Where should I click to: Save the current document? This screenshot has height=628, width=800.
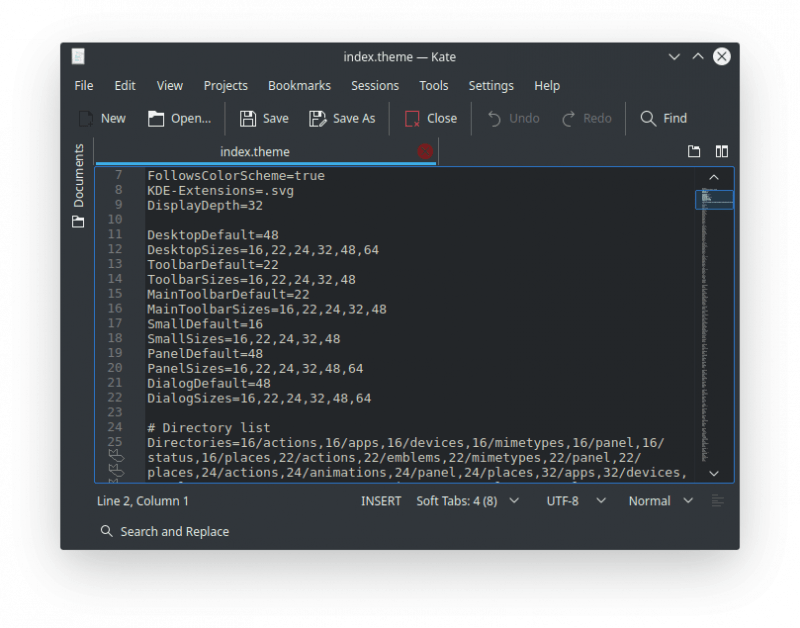coord(263,118)
